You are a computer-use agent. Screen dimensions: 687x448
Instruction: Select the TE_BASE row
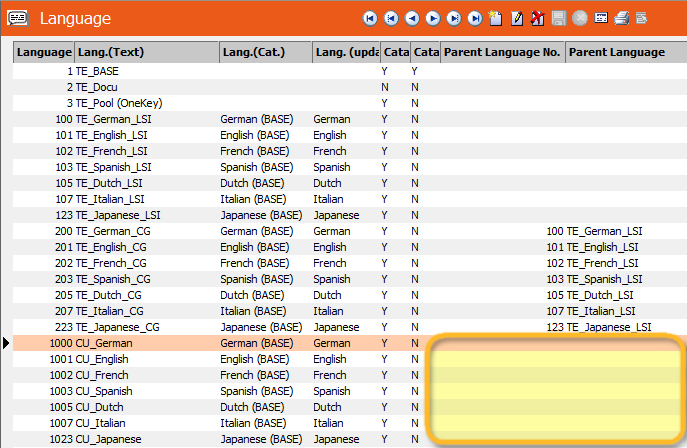coord(350,71)
